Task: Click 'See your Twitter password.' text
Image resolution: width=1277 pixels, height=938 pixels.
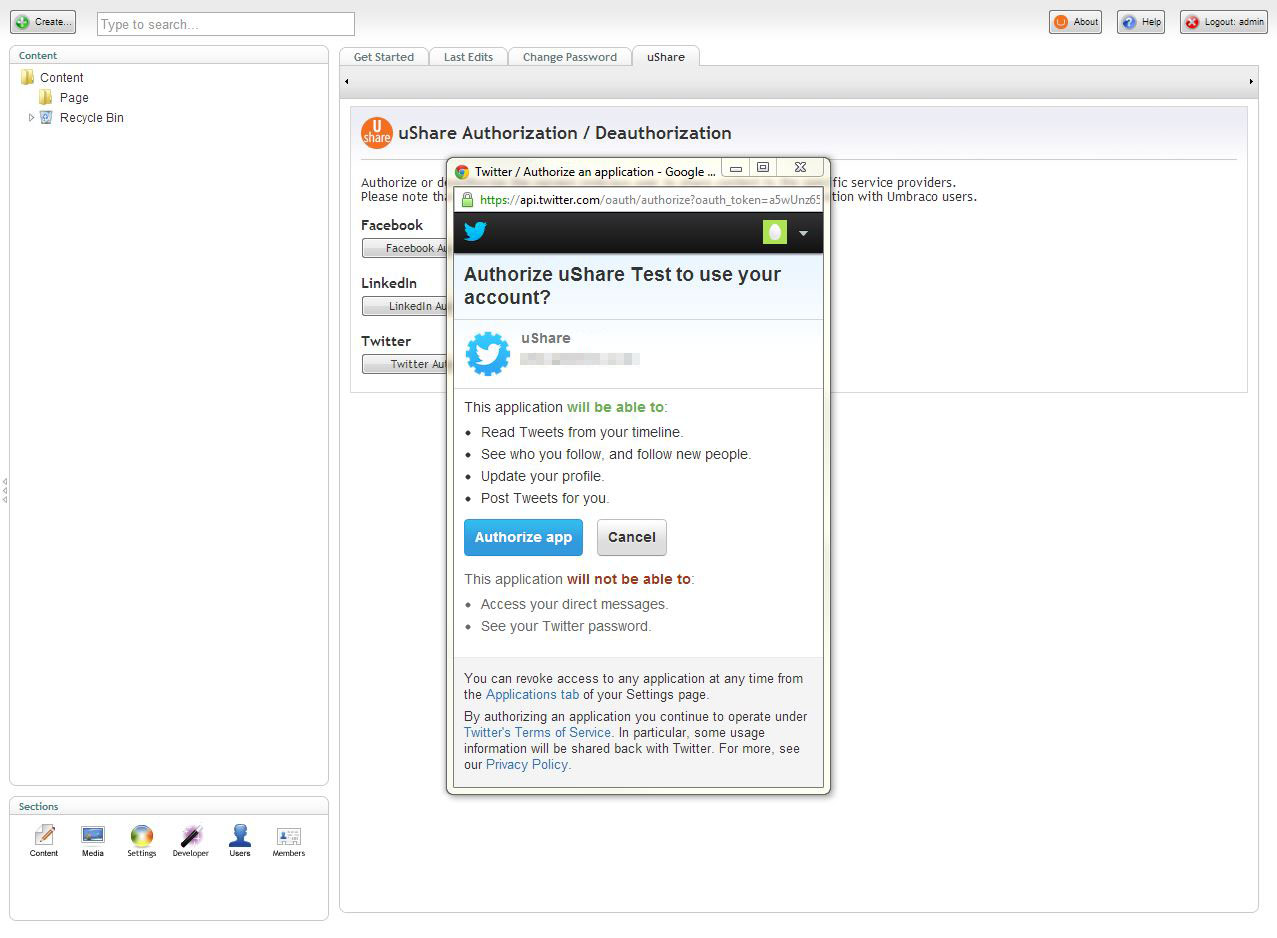Action: point(566,626)
